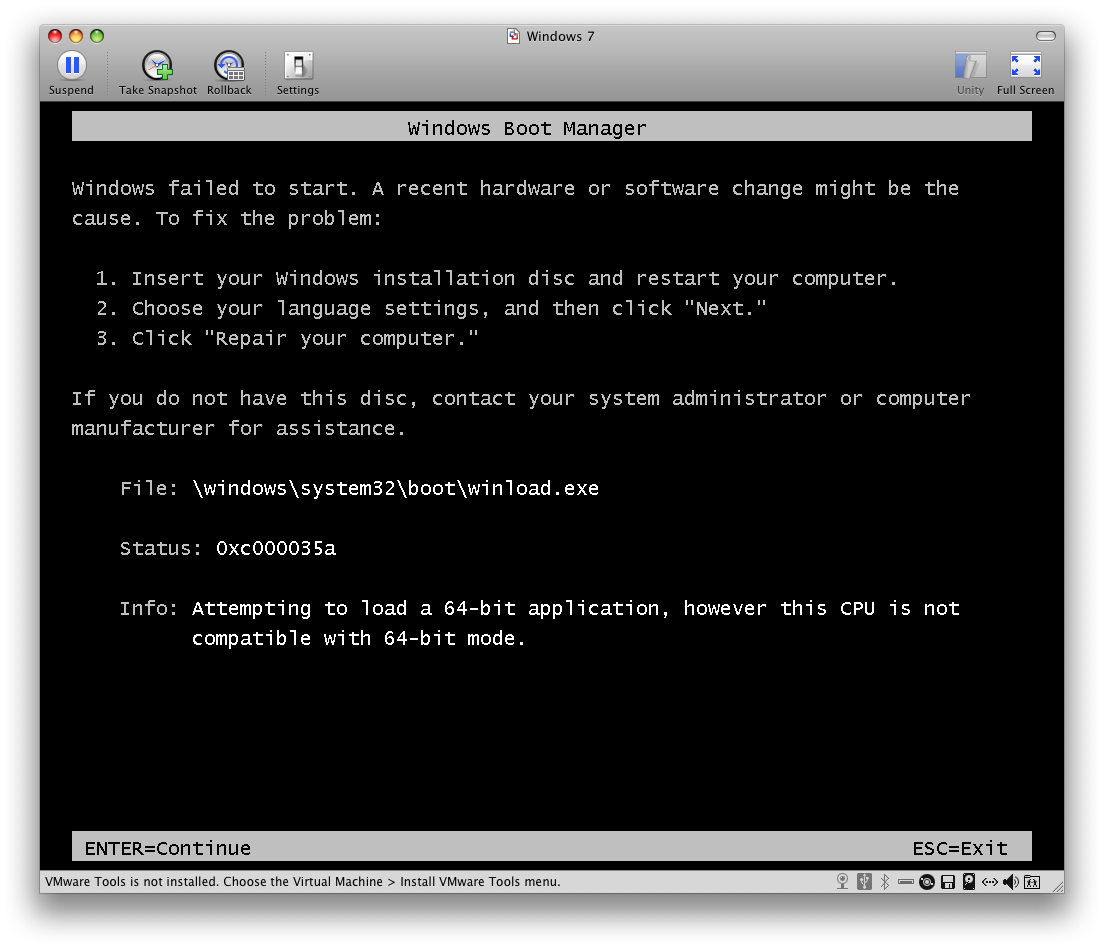Click the status code 0xc000035a
This screenshot has width=1104, height=948.
click(275, 548)
